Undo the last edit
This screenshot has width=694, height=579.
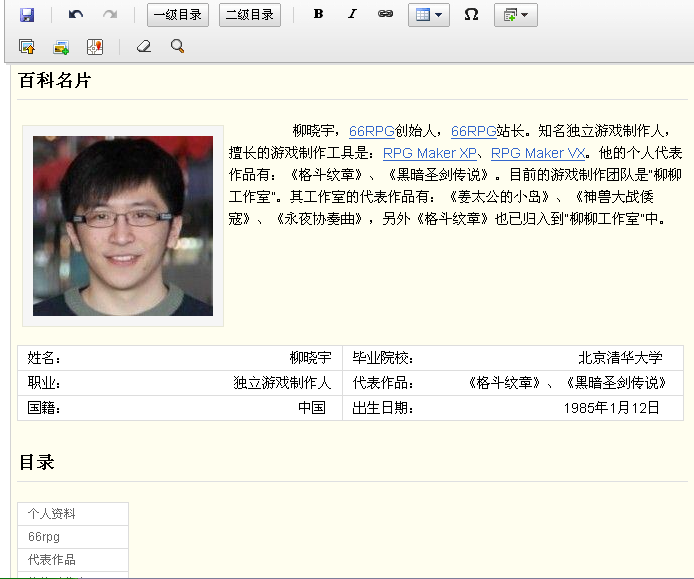[x=76, y=15]
